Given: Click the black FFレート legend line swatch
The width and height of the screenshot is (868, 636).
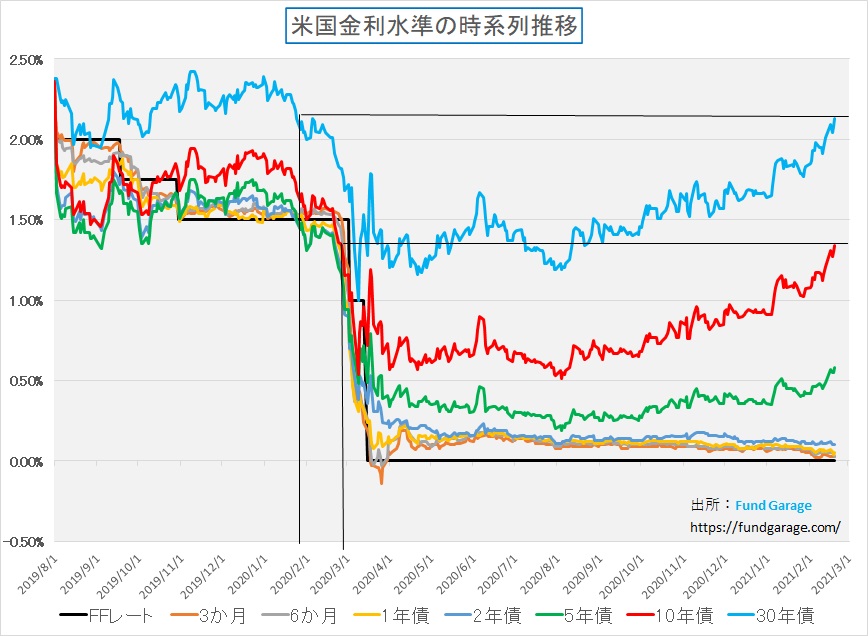Looking at the screenshot, I should 77,614.
